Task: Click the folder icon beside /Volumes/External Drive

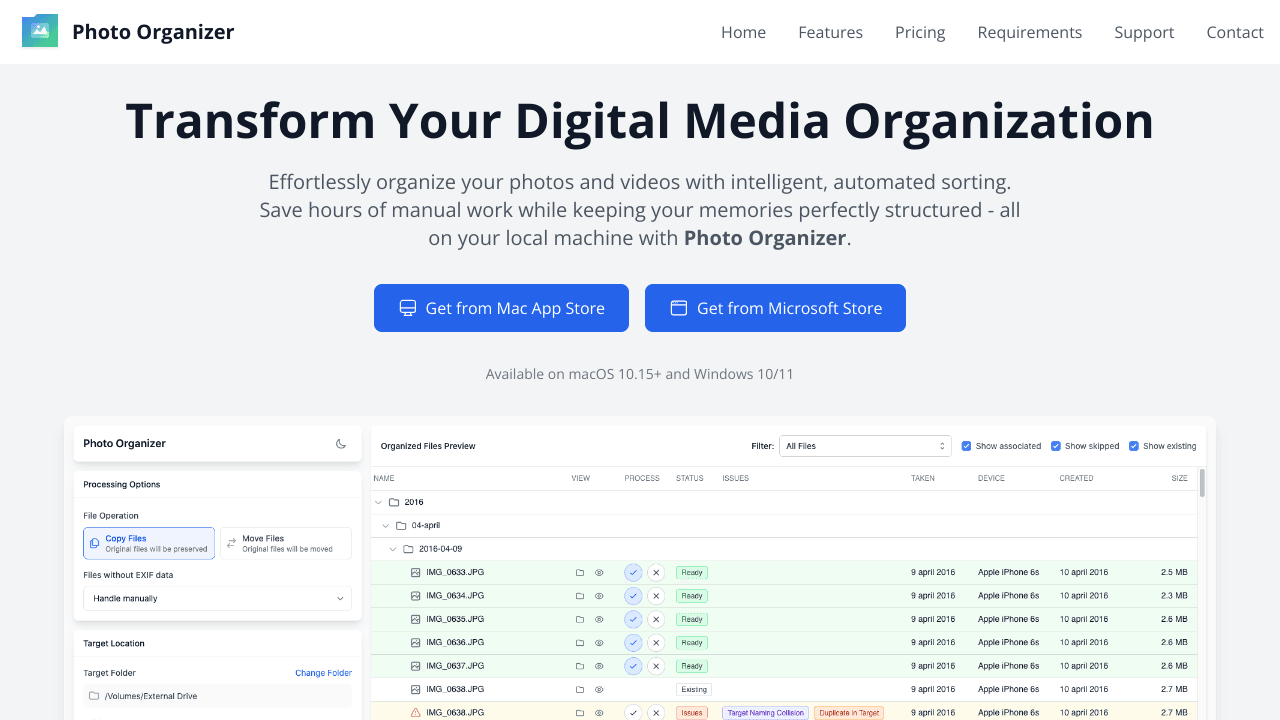Action: point(94,696)
